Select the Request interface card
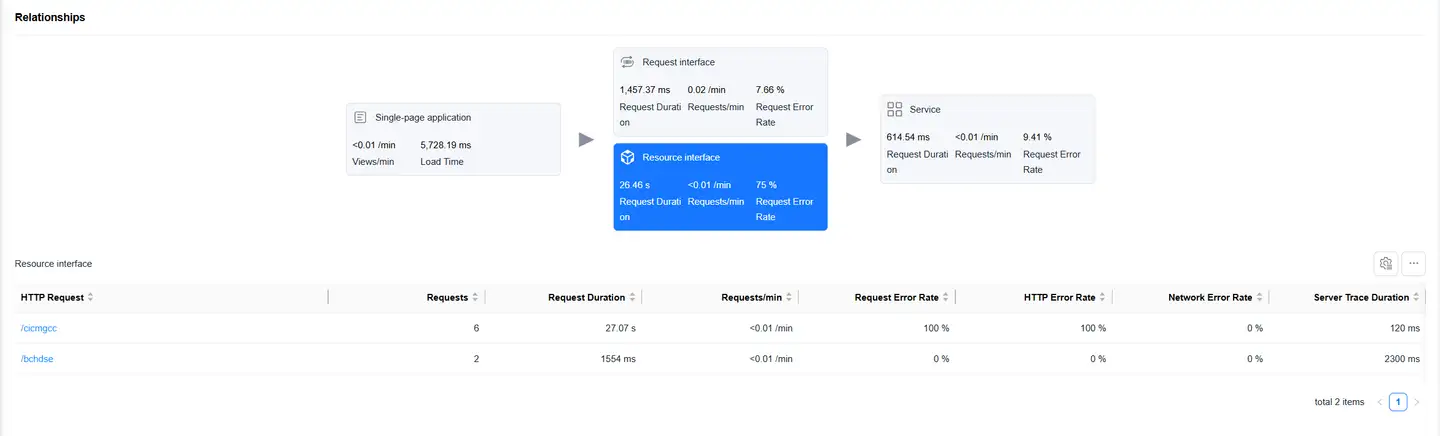The image size is (1440, 436). (x=720, y=91)
